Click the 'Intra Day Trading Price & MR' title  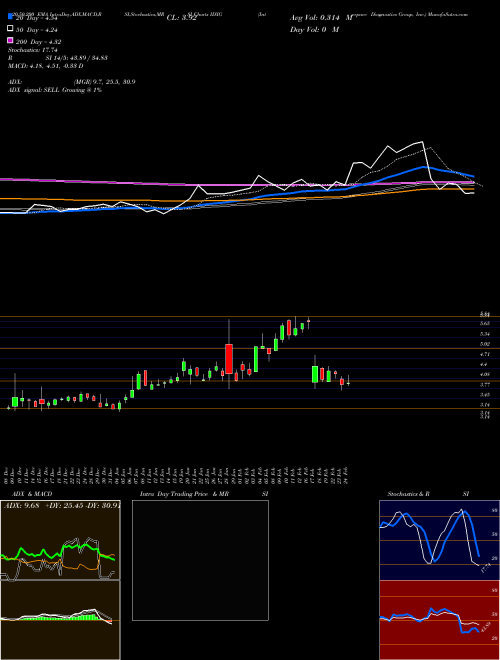[x=184, y=494]
